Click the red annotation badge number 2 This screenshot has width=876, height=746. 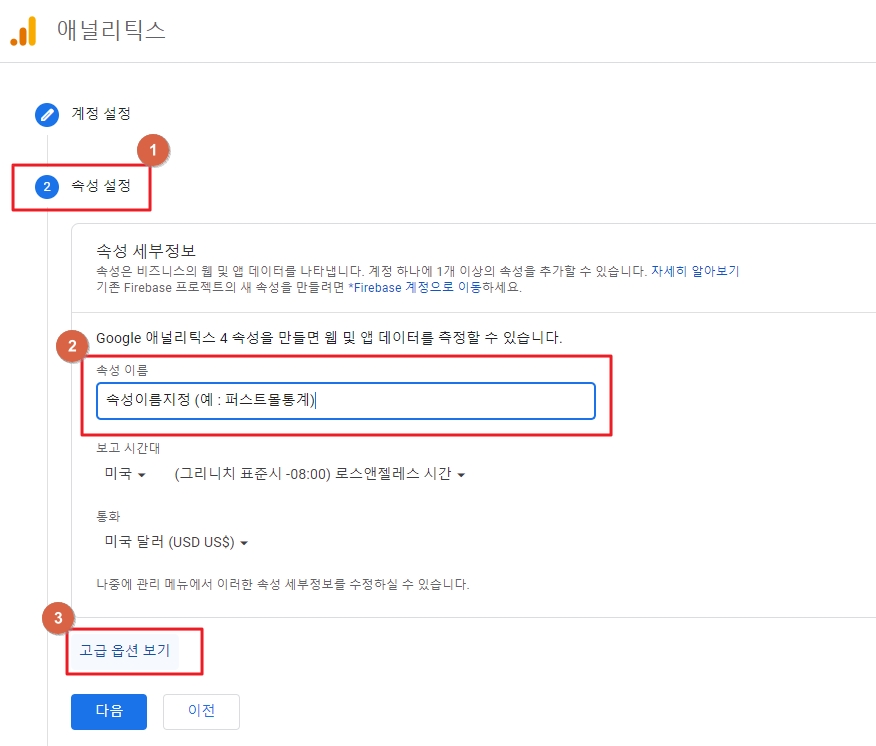[x=72, y=346]
